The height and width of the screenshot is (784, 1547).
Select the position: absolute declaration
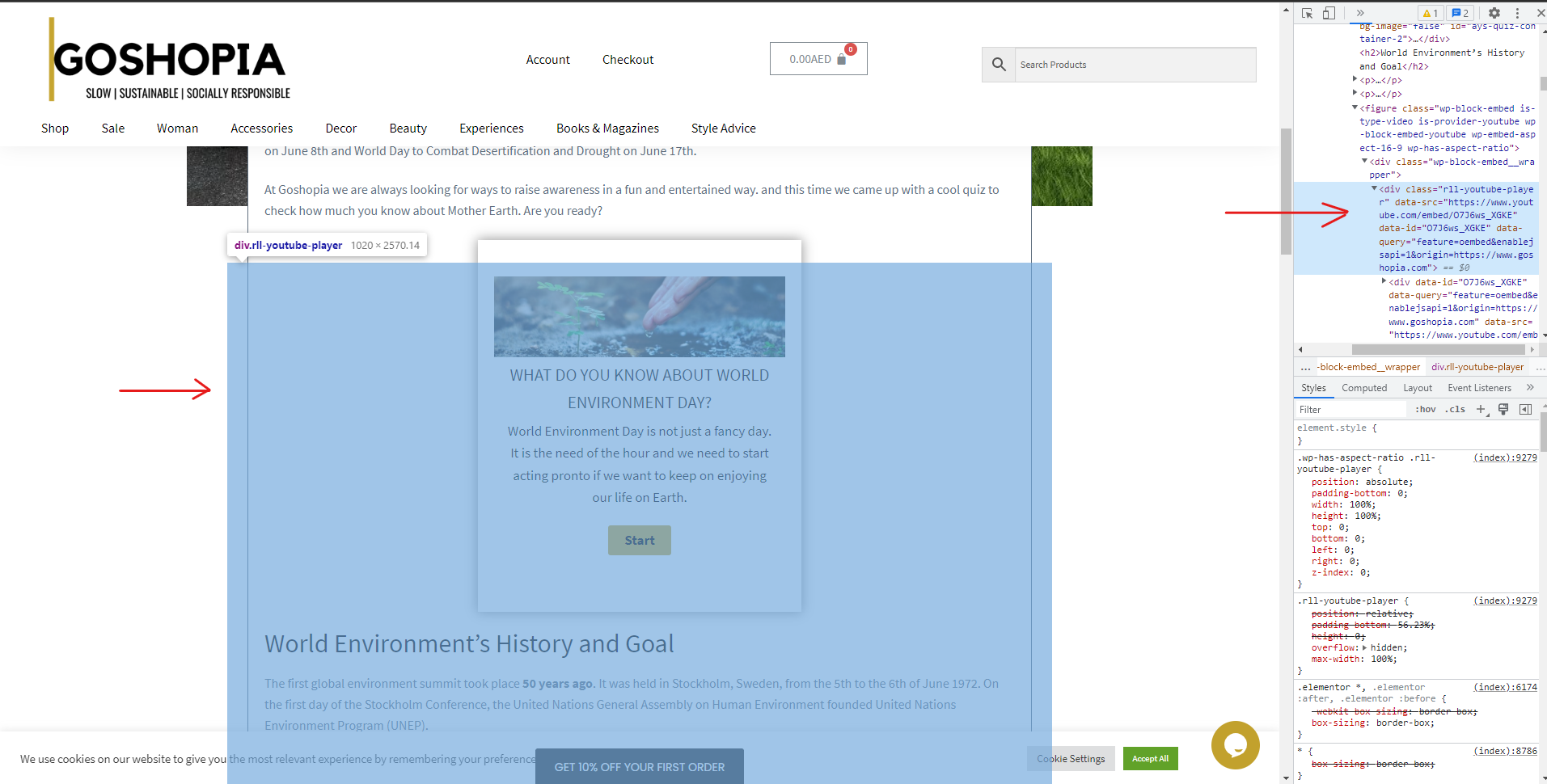(x=1362, y=482)
